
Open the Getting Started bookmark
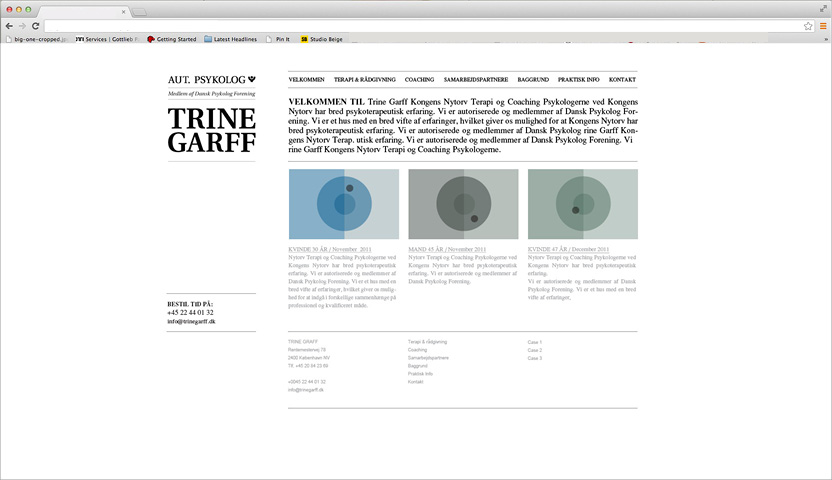tap(171, 39)
